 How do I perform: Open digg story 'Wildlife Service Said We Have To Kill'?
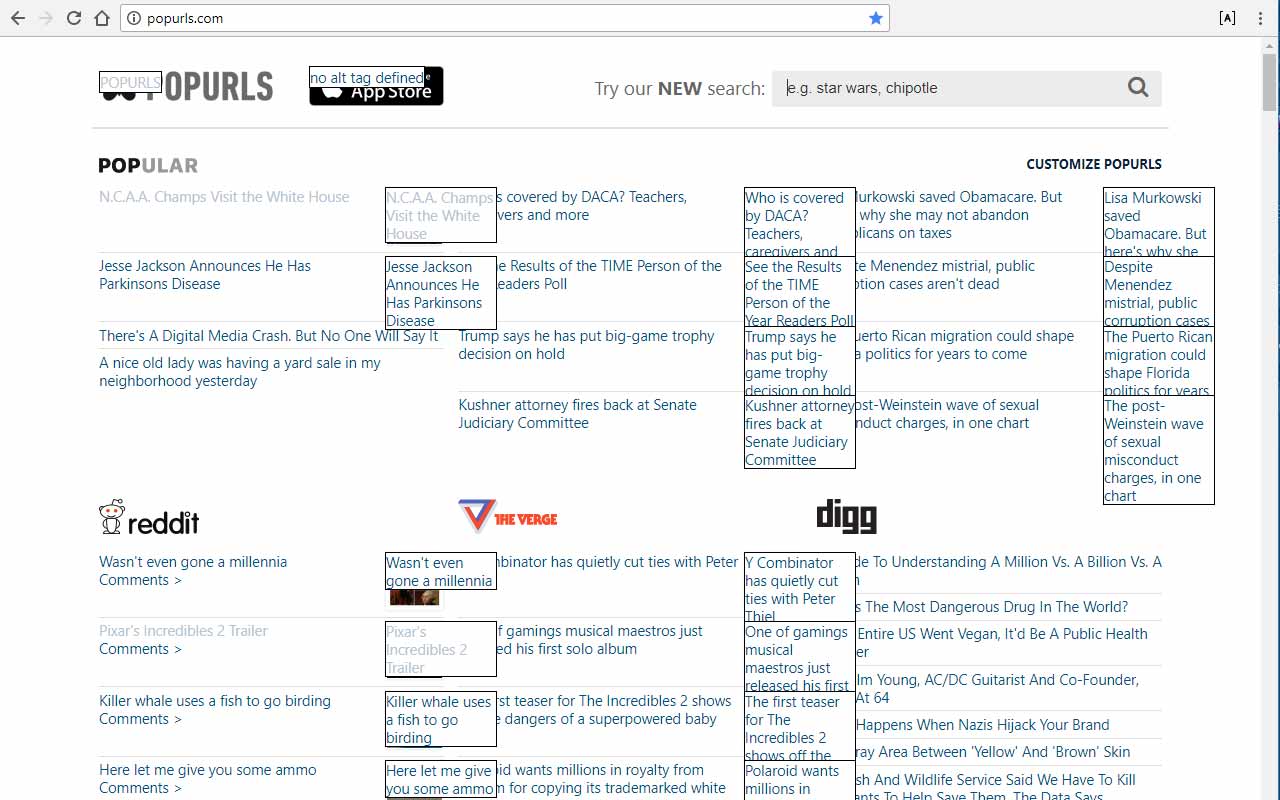click(x=996, y=788)
